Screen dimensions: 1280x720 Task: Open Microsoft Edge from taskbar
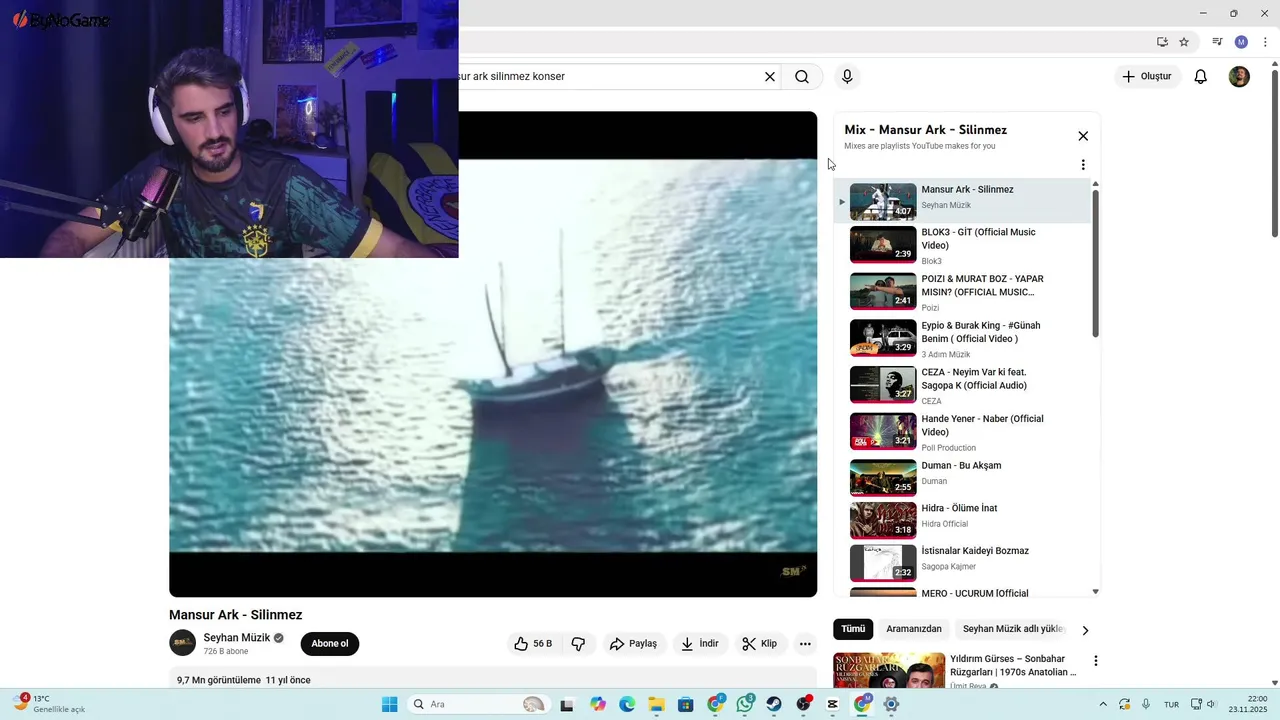tap(627, 704)
